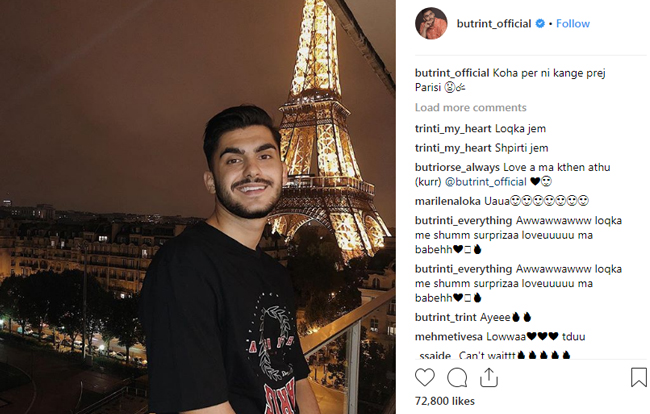650x414 pixels.
Task: Open the butrint_official profile avatar
Action: tap(431, 24)
